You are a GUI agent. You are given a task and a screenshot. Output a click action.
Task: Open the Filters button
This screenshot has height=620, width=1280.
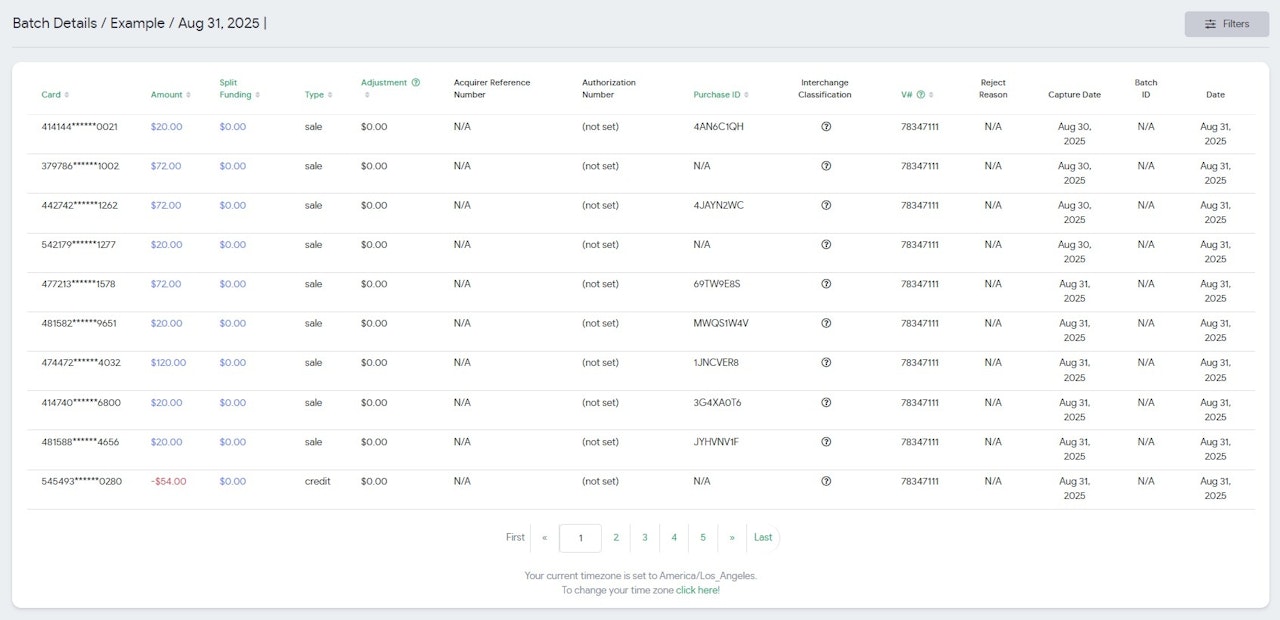[1227, 24]
